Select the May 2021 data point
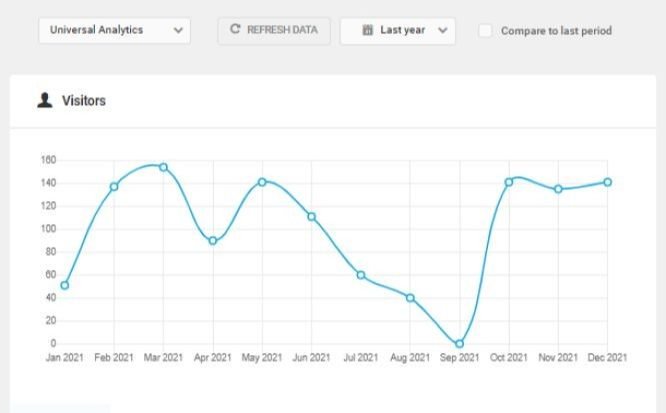This screenshot has width=666, height=413. click(262, 182)
